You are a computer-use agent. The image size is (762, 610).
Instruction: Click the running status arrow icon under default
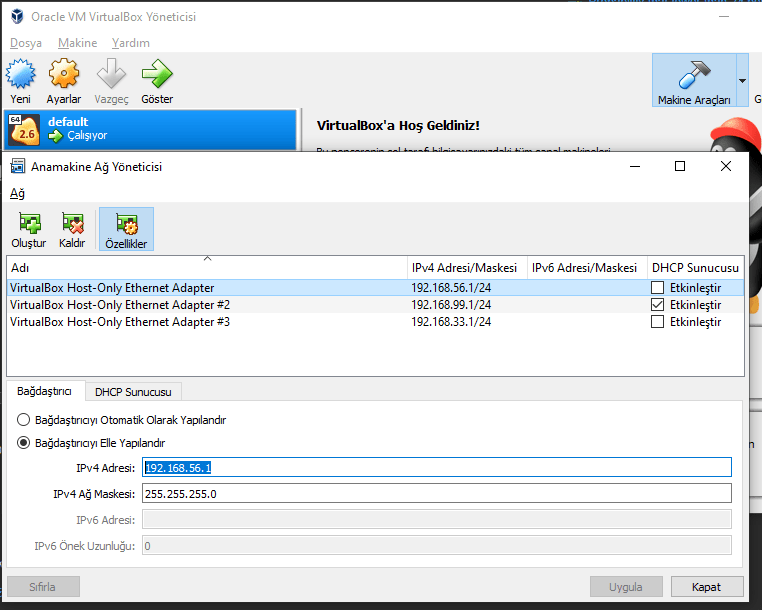55,136
